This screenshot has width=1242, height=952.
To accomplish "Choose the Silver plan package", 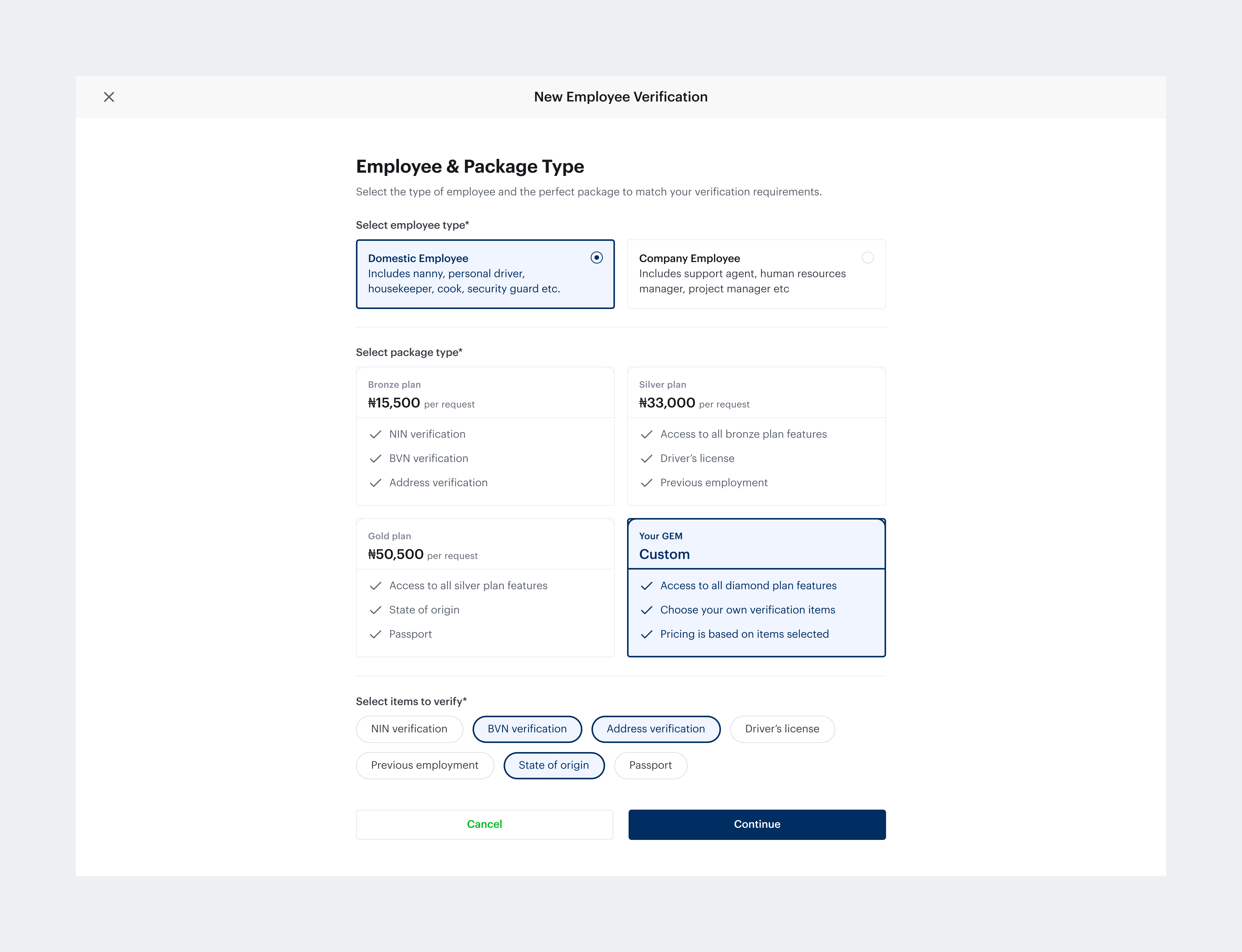I will 756,436.
